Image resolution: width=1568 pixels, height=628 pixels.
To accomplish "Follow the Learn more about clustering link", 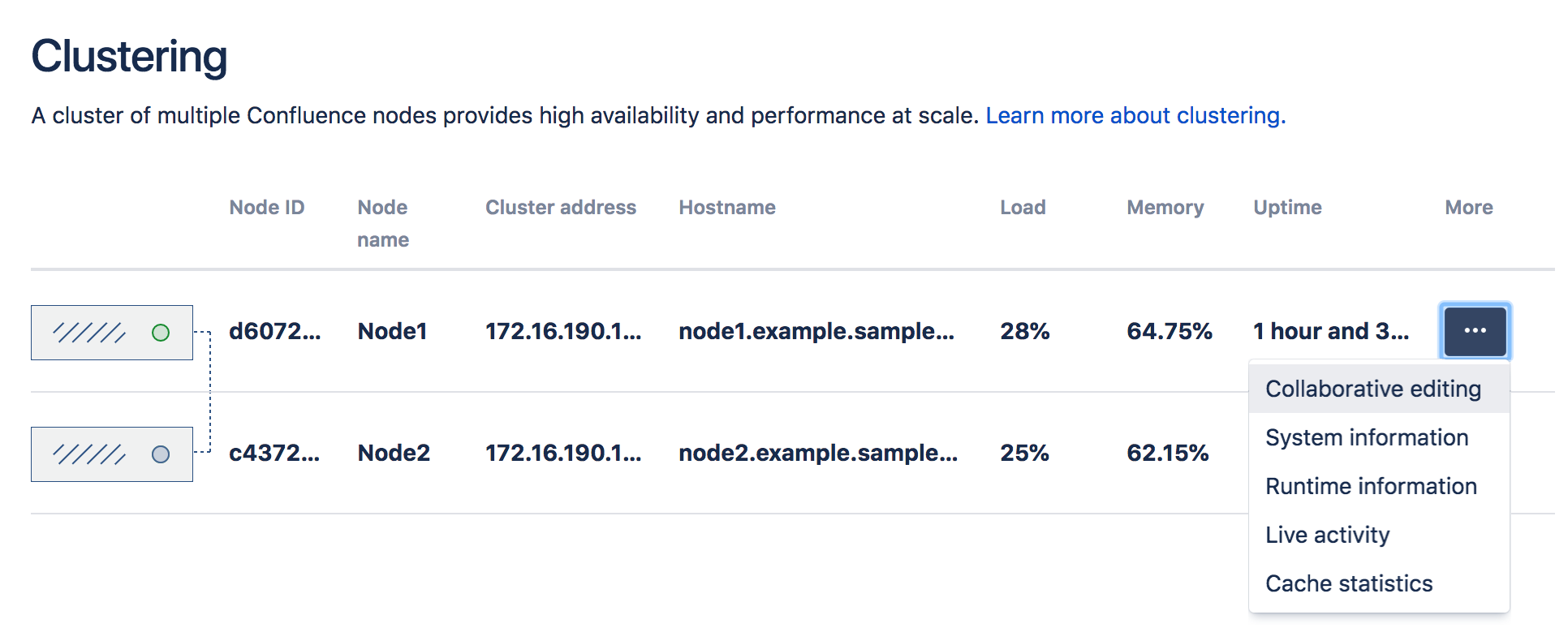I will [1135, 115].
